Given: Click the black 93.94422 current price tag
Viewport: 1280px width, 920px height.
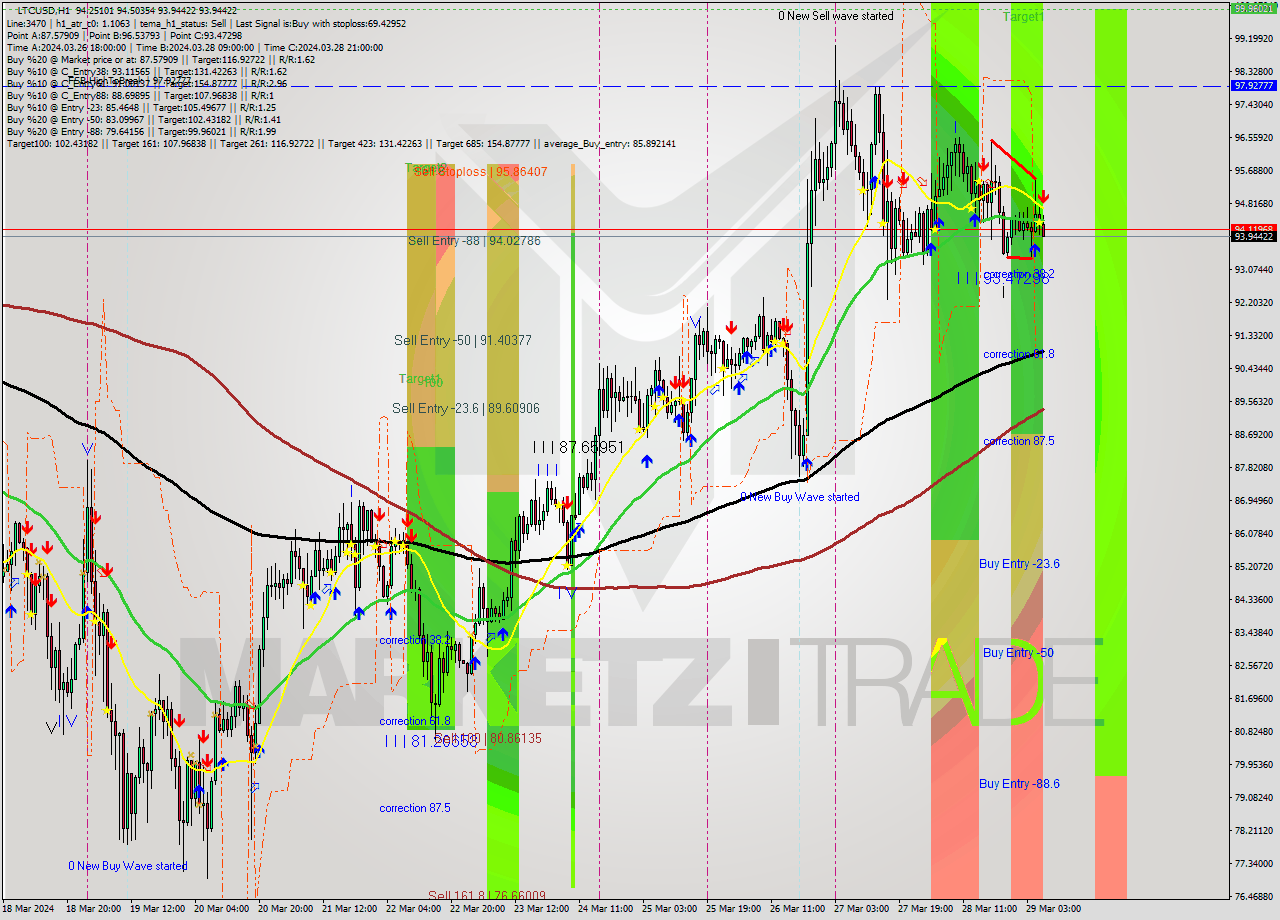Looking at the screenshot, I should [1254, 237].
